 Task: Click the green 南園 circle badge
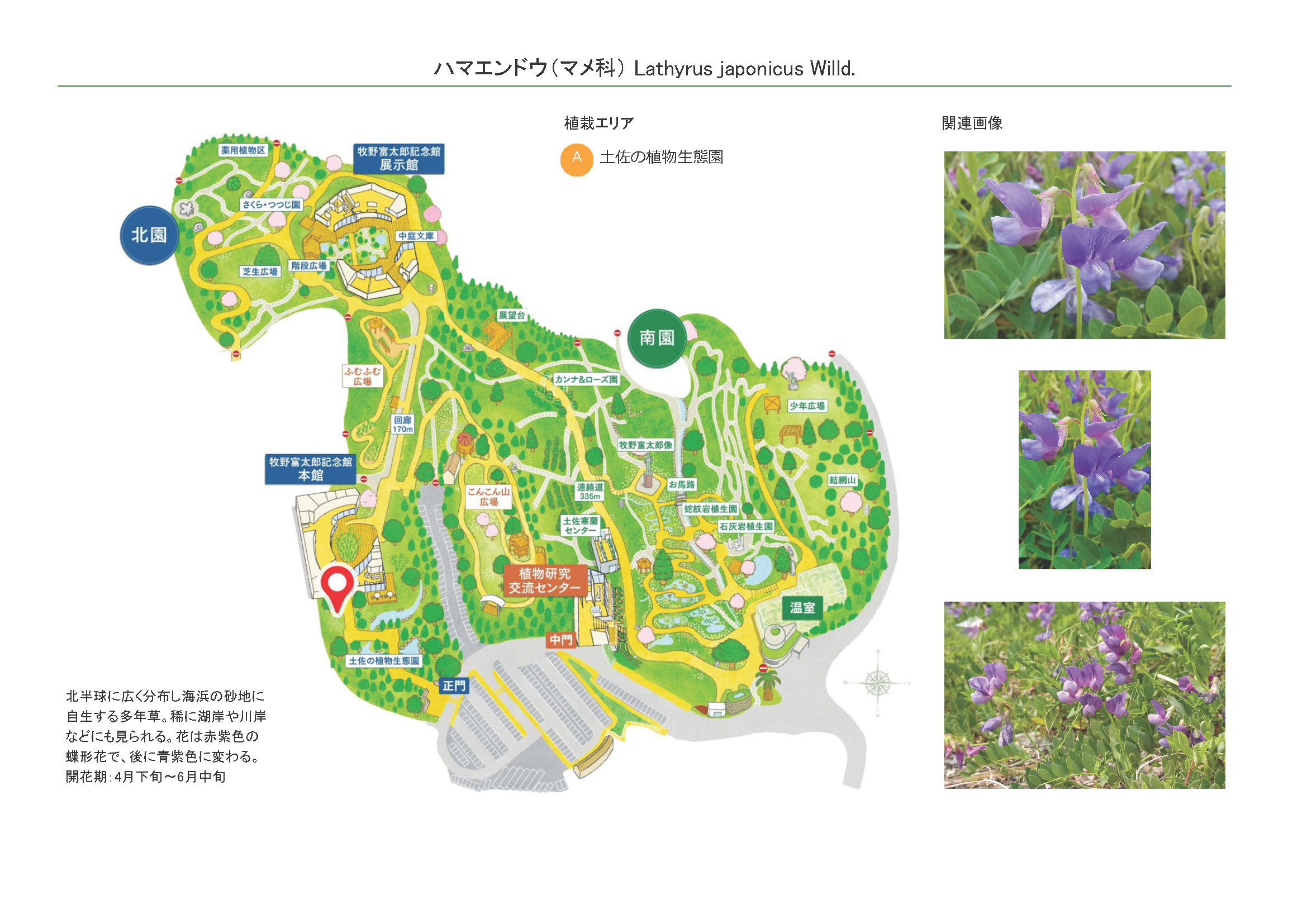coord(657,338)
